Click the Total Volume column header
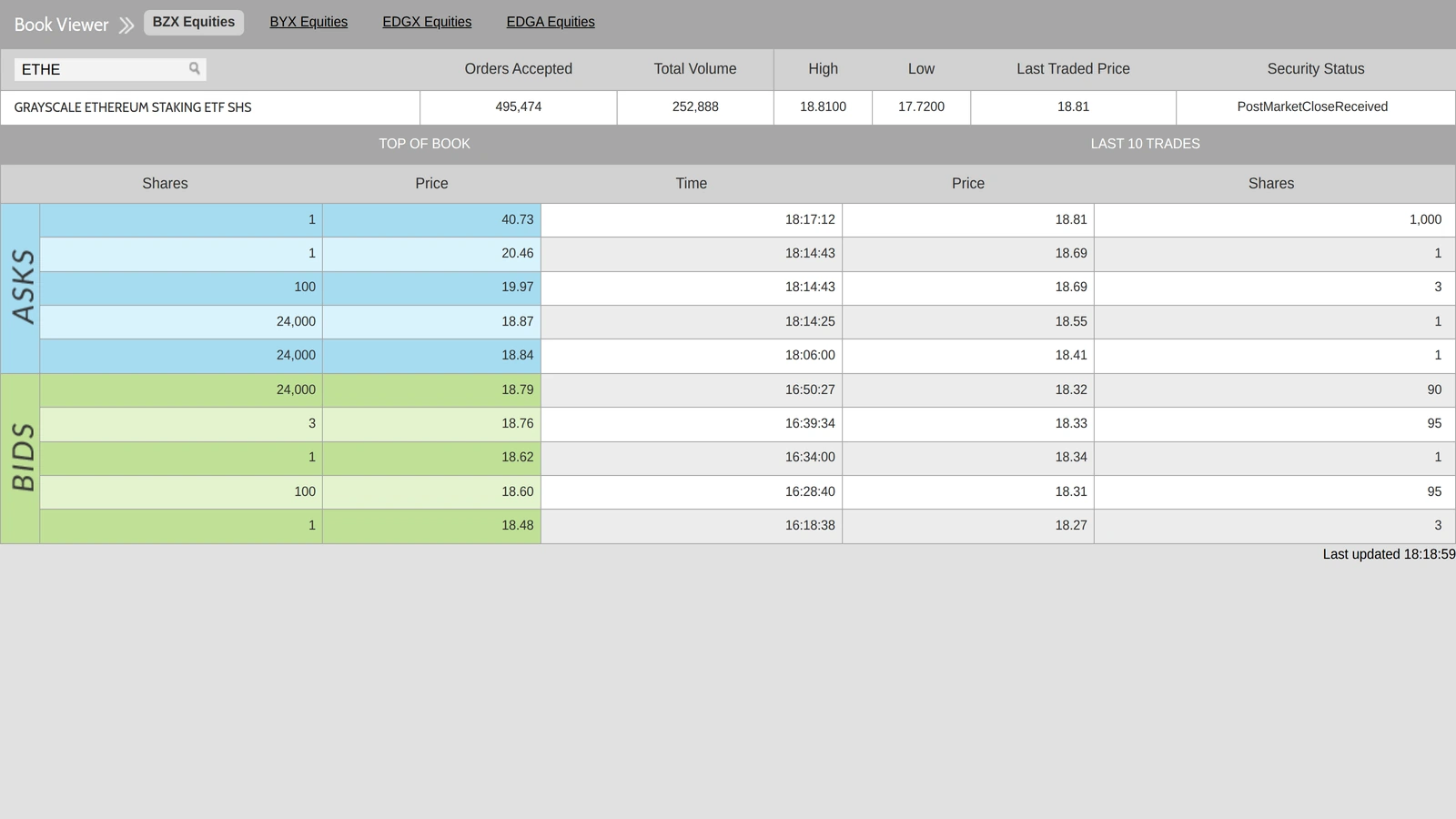The image size is (1456, 819). (695, 69)
